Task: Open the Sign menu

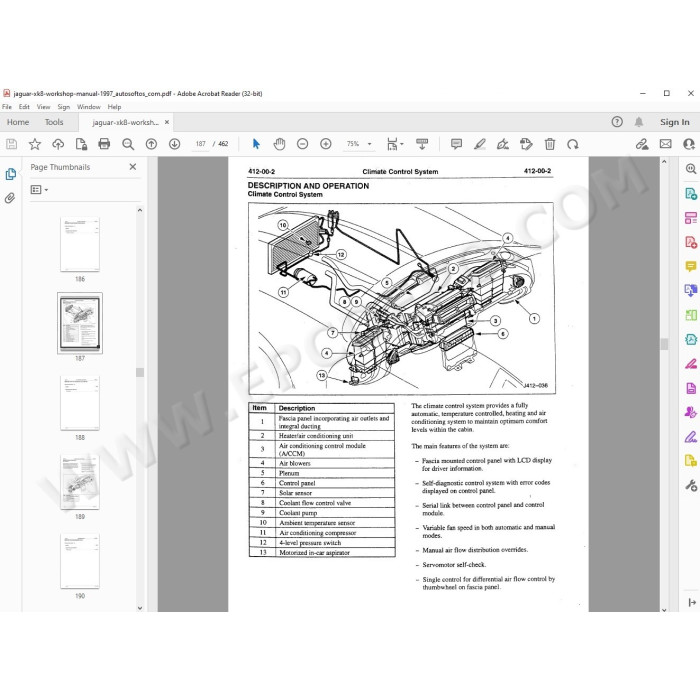Action: (x=63, y=107)
